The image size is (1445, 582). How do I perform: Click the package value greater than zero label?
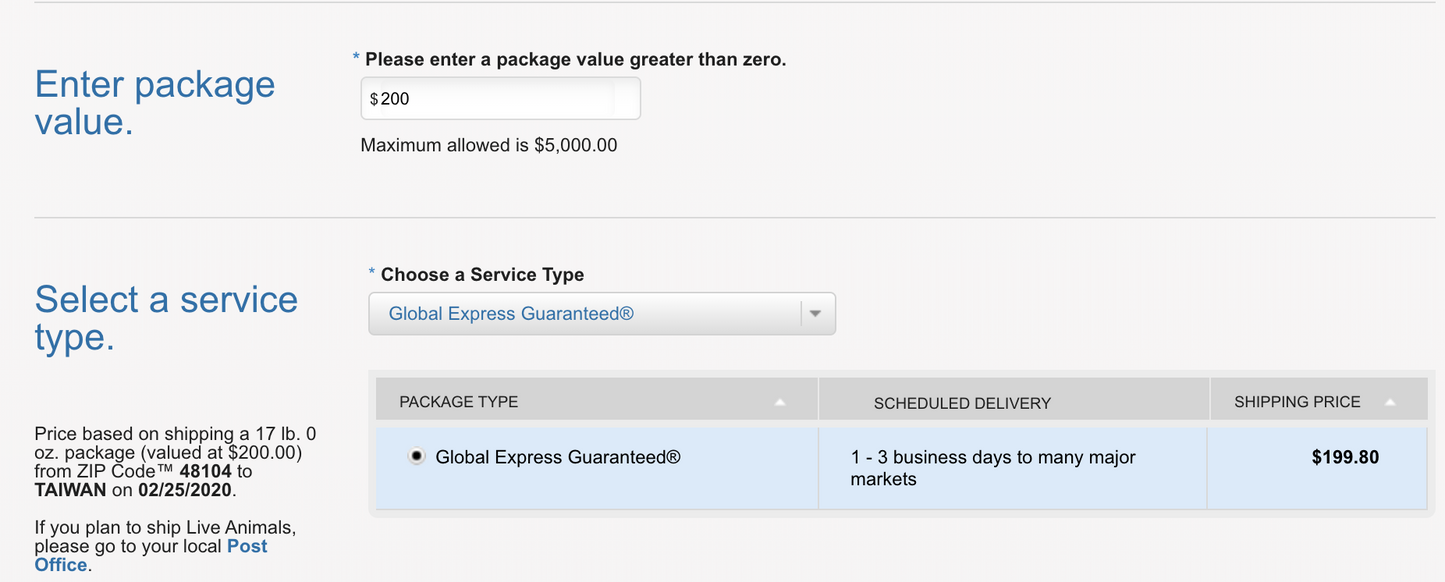click(x=575, y=60)
